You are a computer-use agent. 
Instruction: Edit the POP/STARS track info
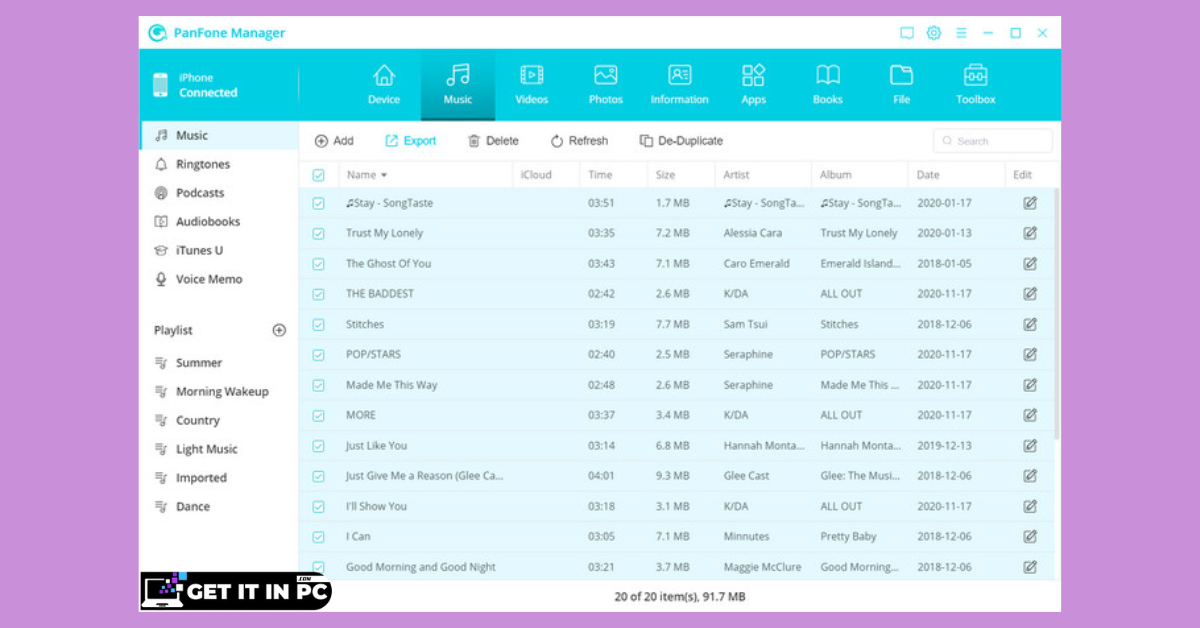point(1030,354)
